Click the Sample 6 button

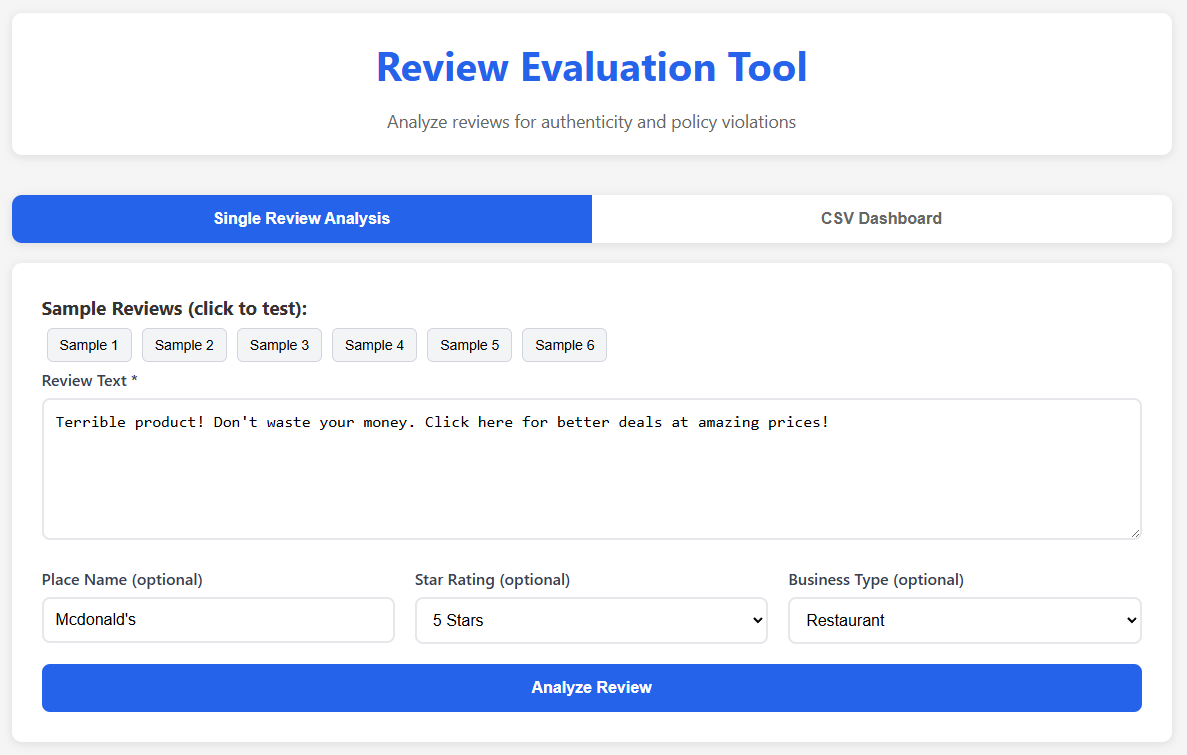tap(565, 345)
